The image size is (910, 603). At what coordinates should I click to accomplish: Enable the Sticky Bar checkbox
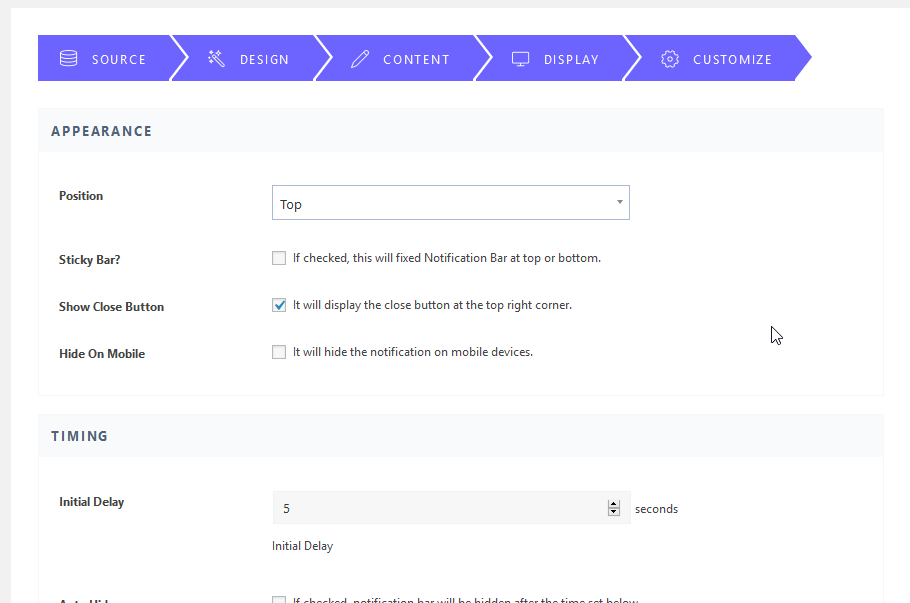click(279, 258)
